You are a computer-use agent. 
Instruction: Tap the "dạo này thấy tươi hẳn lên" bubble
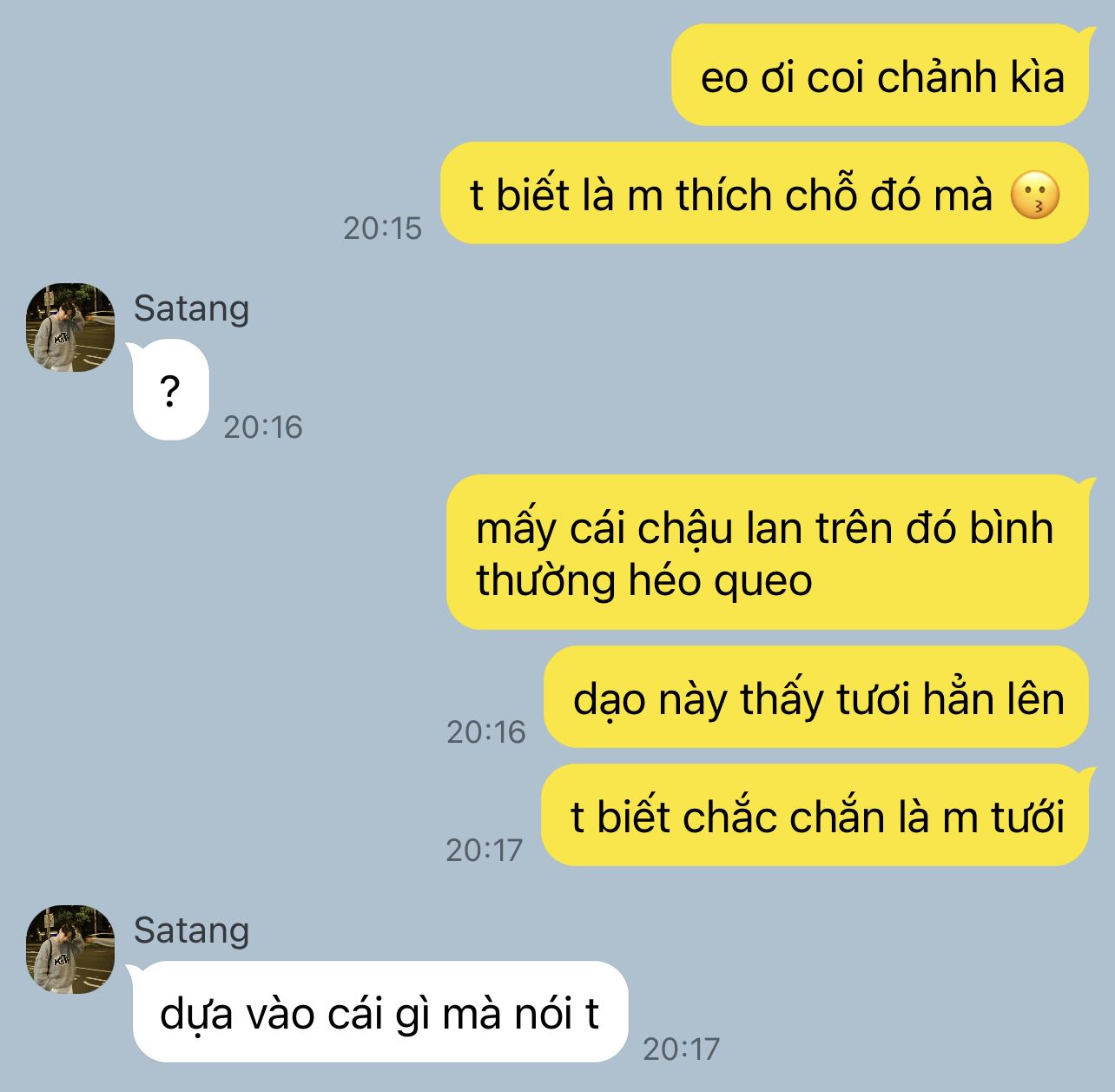pos(816,698)
